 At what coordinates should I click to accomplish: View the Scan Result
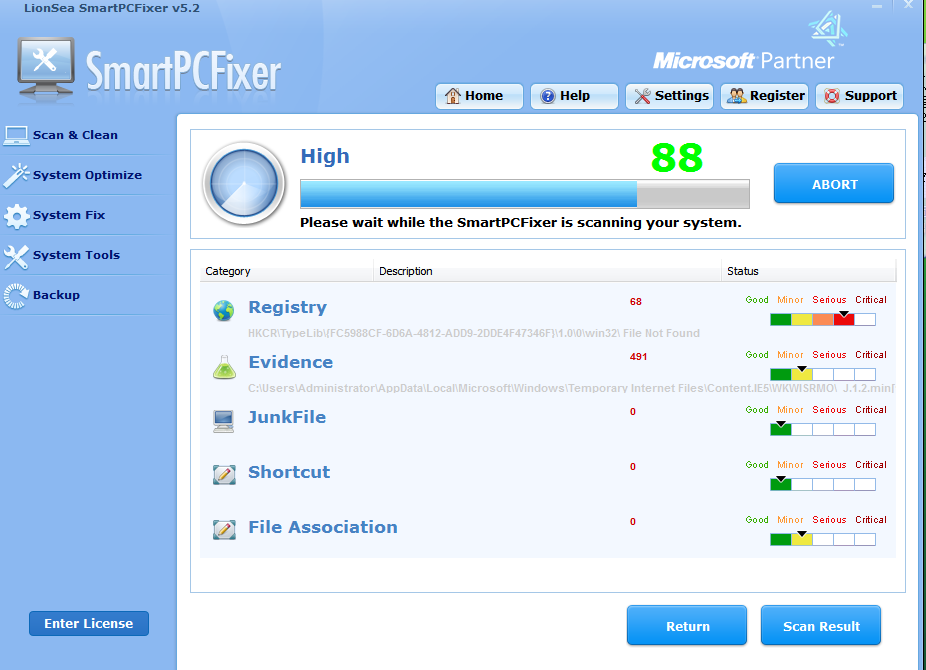click(821, 626)
